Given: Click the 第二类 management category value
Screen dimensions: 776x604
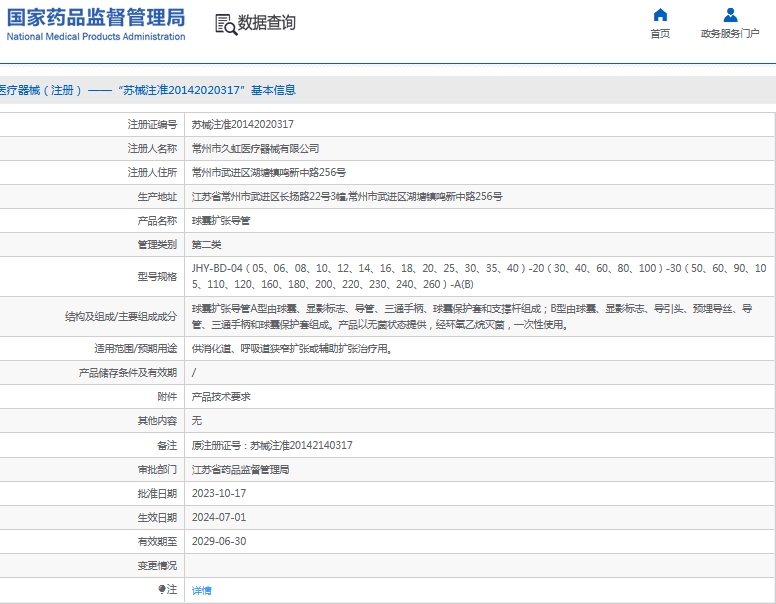Looking at the screenshot, I should point(206,245).
